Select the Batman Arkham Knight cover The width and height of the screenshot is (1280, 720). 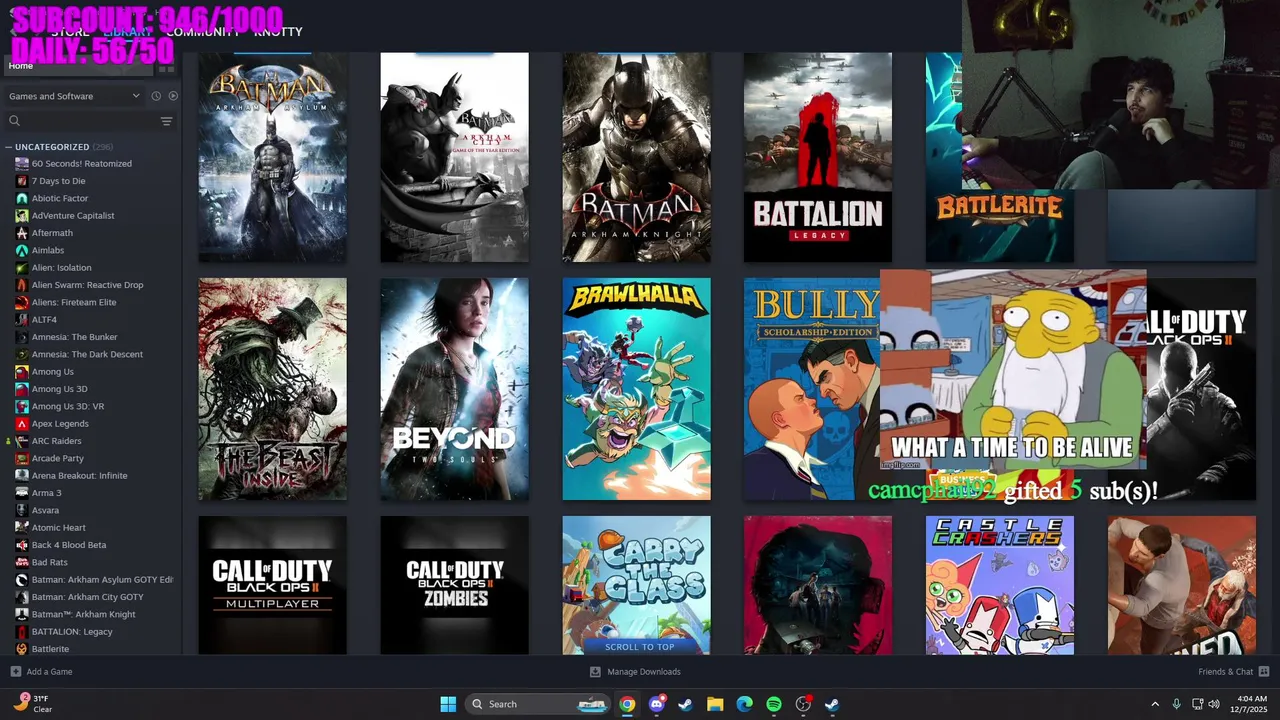pyautogui.click(x=636, y=157)
